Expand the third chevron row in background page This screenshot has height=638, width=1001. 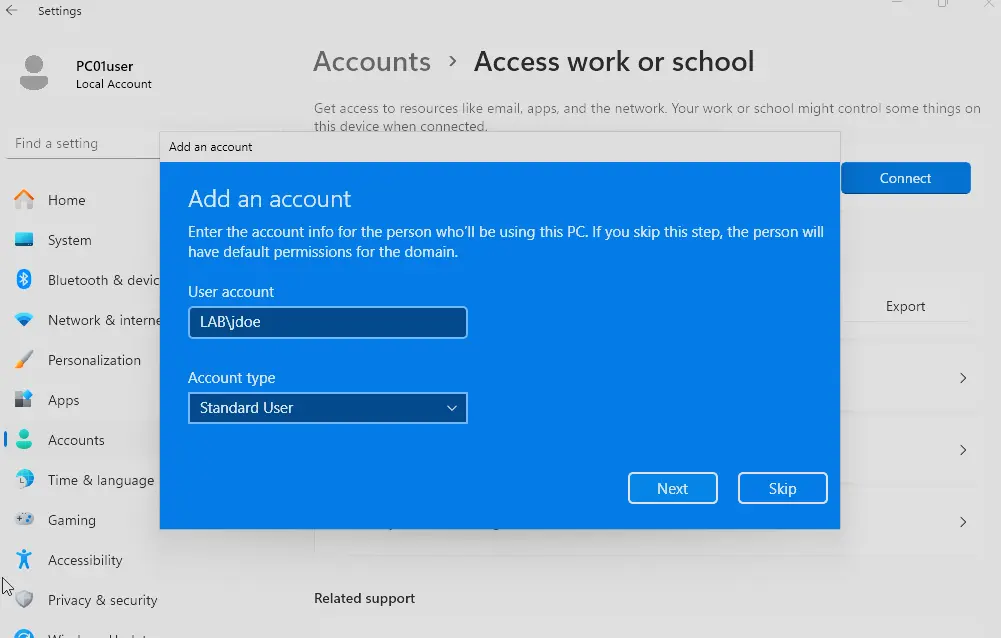[963, 522]
